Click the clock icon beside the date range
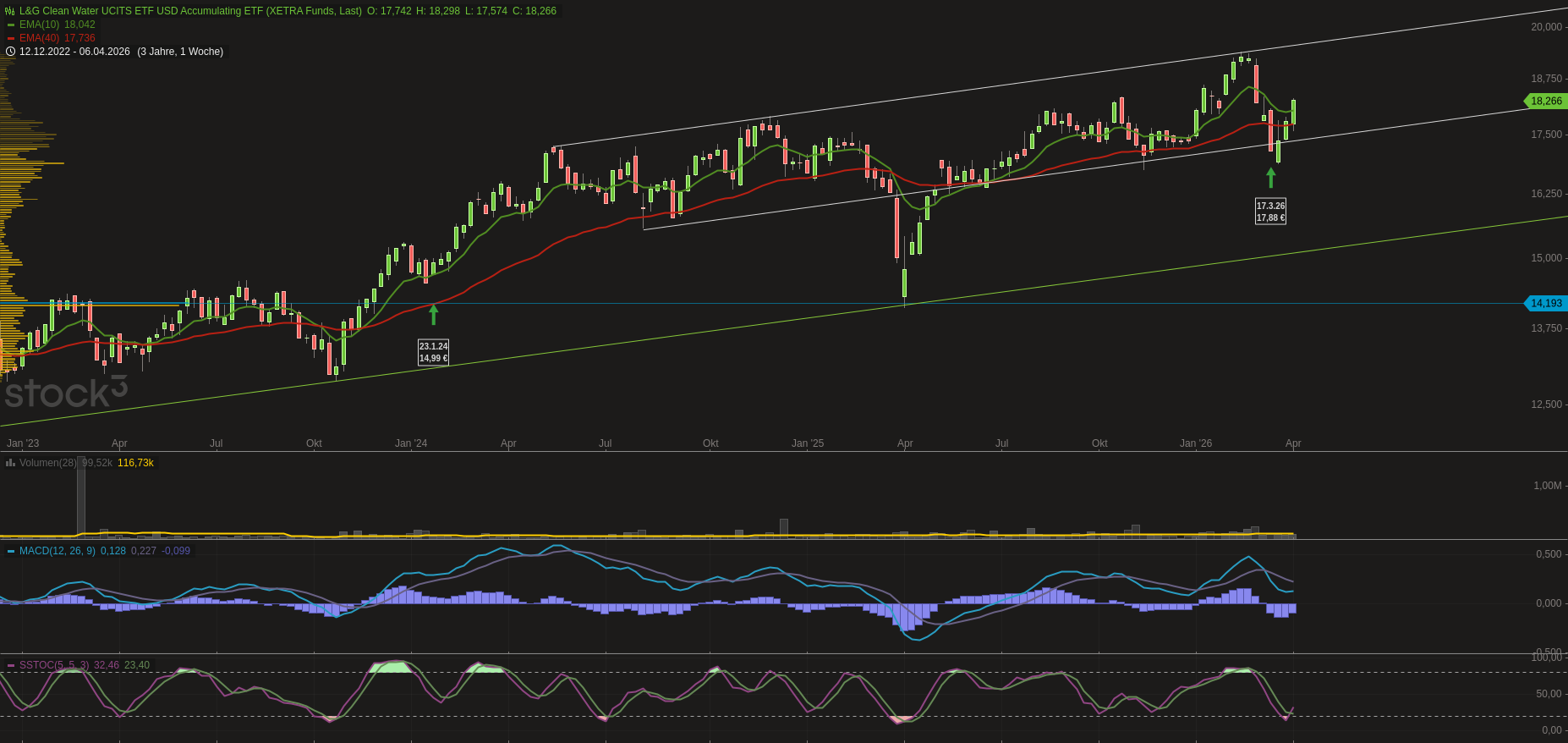The width and height of the screenshot is (1568, 743). click(x=10, y=52)
